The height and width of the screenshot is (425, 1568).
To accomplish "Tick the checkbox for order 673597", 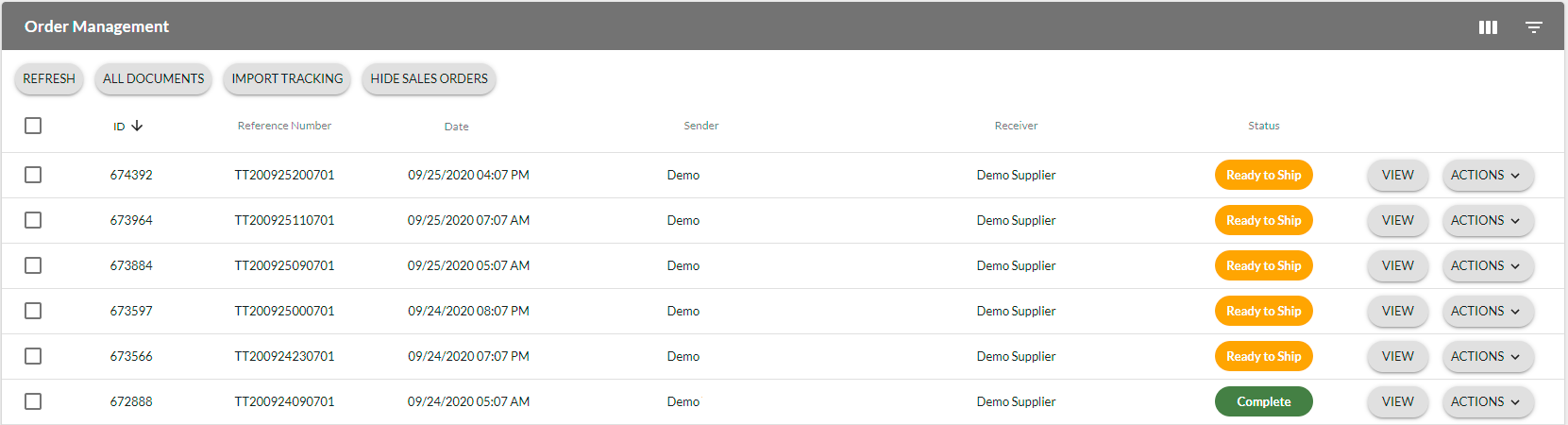I will [x=33, y=311].
